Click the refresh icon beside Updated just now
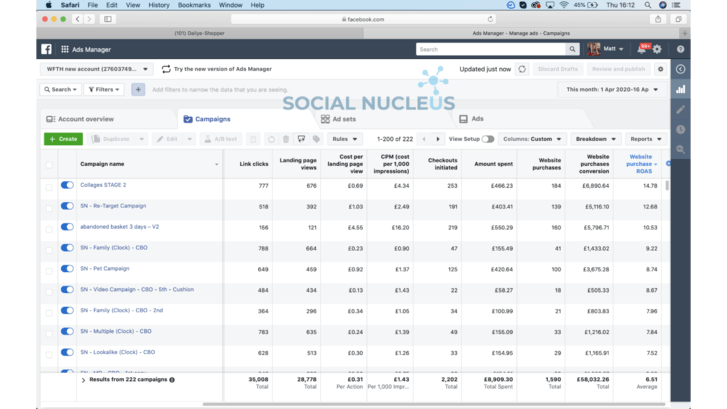The image size is (727, 409). click(x=522, y=70)
